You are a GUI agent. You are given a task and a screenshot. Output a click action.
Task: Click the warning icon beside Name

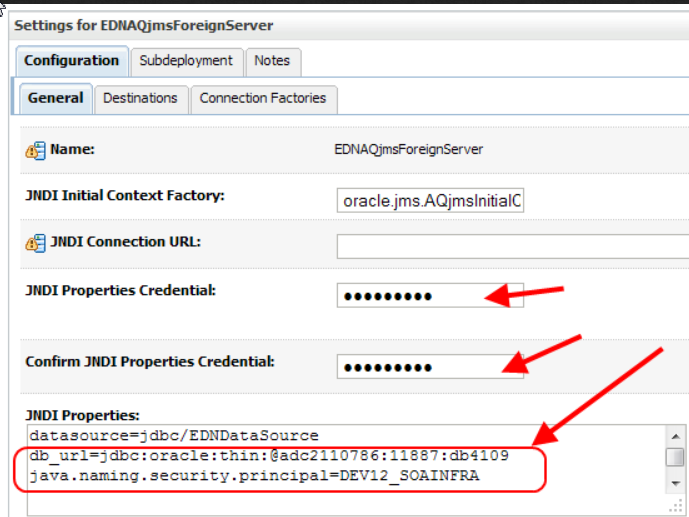(x=35, y=151)
